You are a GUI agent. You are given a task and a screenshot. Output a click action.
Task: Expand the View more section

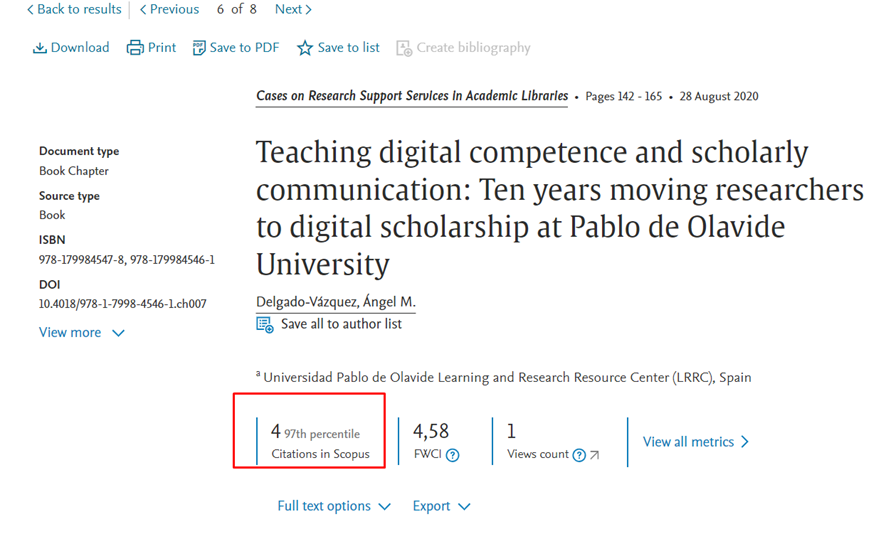coord(82,333)
